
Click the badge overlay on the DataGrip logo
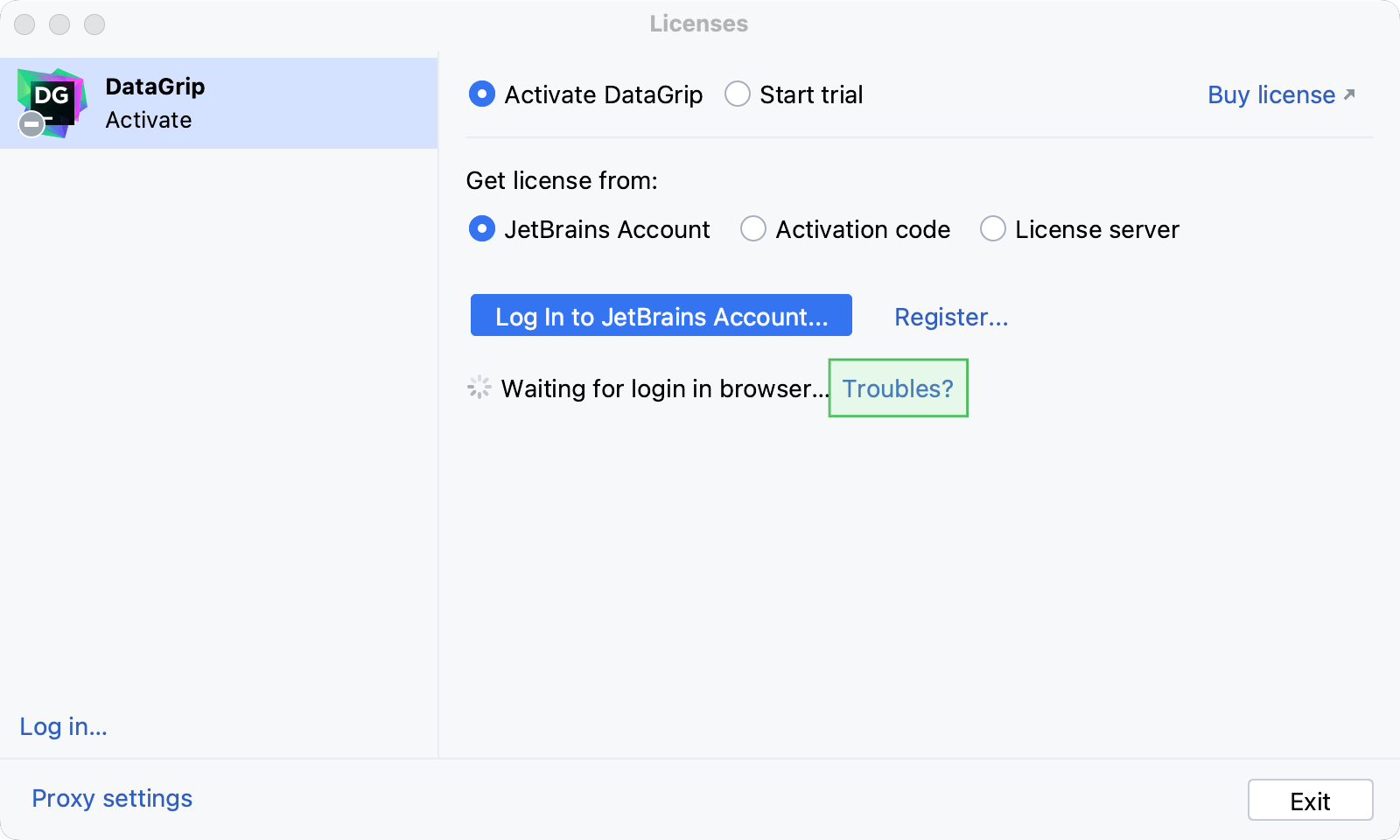[31, 123]
